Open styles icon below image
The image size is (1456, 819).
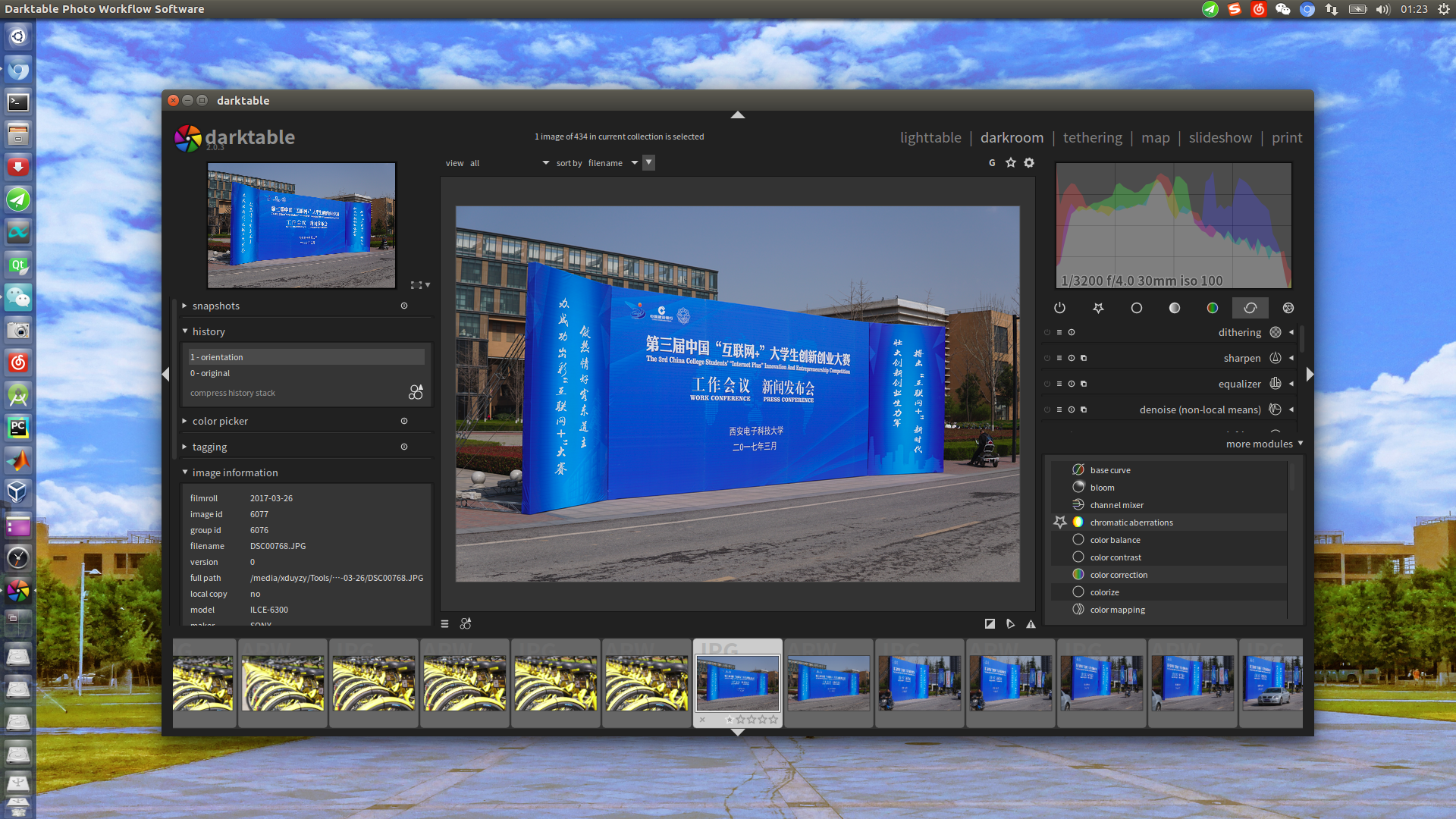click(466, 623)
